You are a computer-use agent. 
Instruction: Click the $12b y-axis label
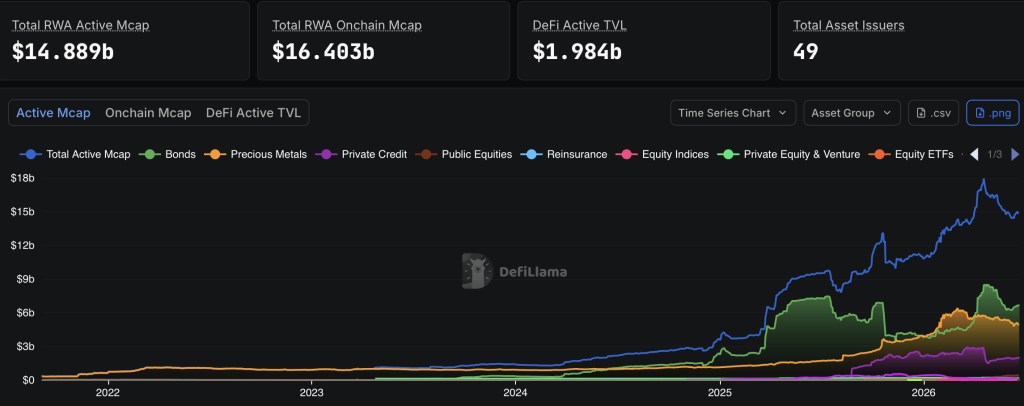21,245
